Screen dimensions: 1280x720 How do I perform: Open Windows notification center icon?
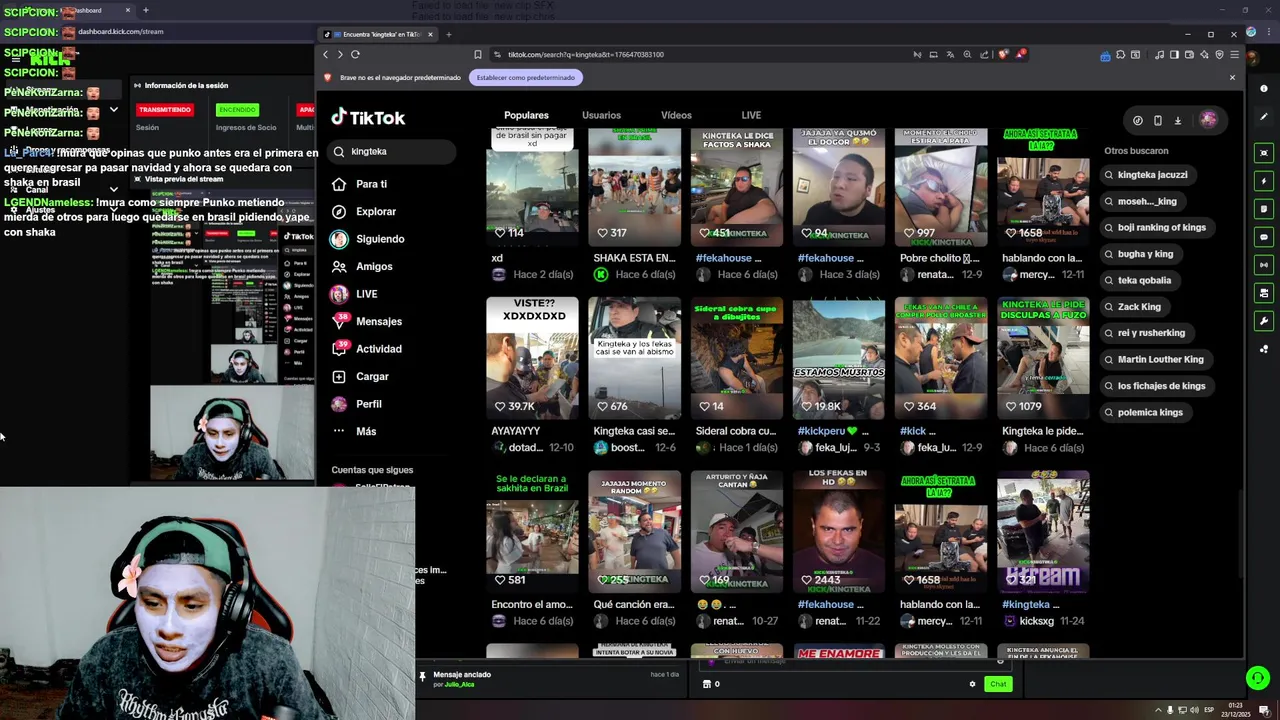1264,710
